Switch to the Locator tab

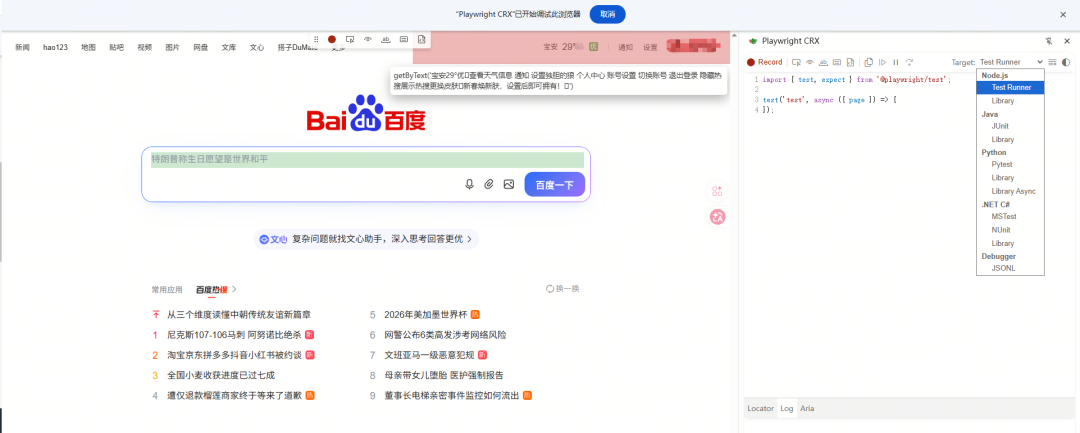(760, 409)
